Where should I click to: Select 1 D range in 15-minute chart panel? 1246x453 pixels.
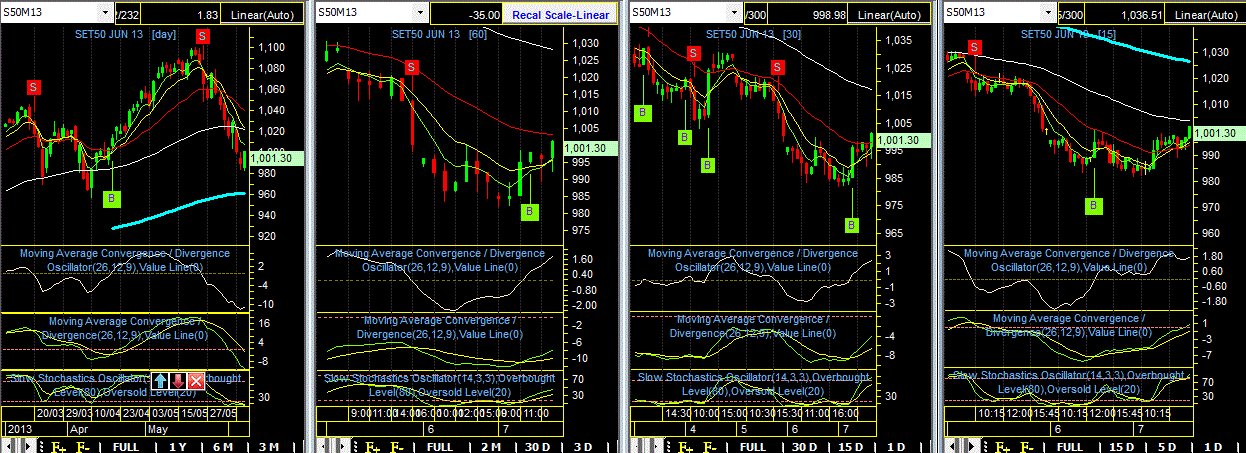[x=1213, y=446]
